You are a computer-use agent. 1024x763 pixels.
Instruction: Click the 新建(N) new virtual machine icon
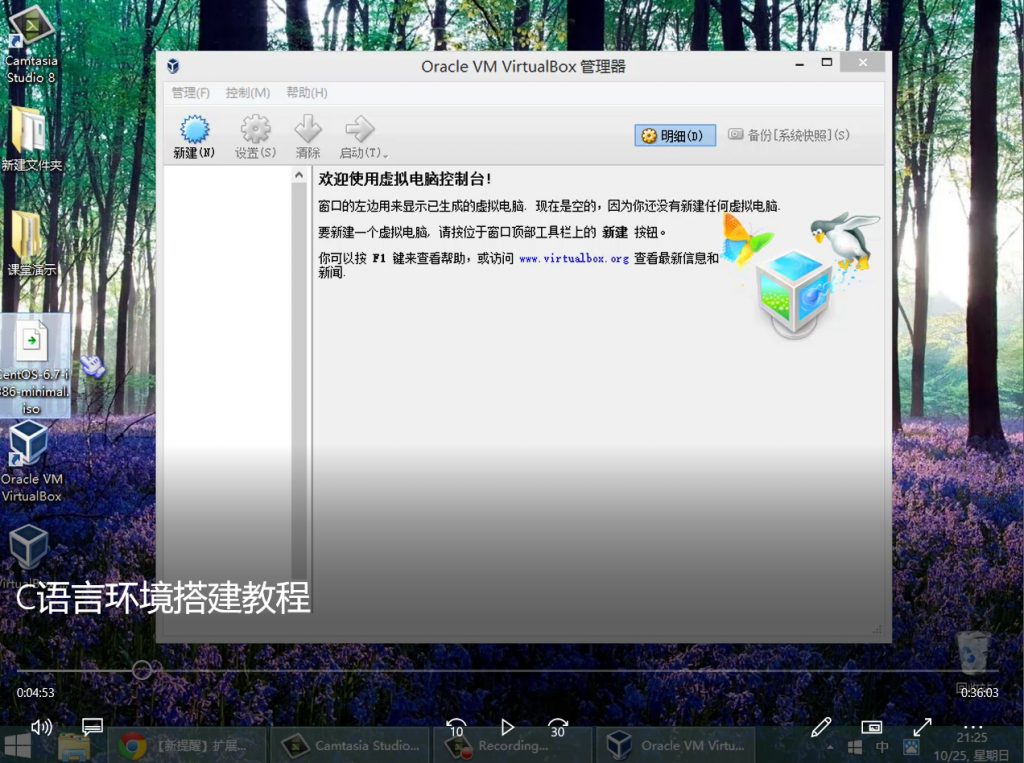click(x=194, y=136)
